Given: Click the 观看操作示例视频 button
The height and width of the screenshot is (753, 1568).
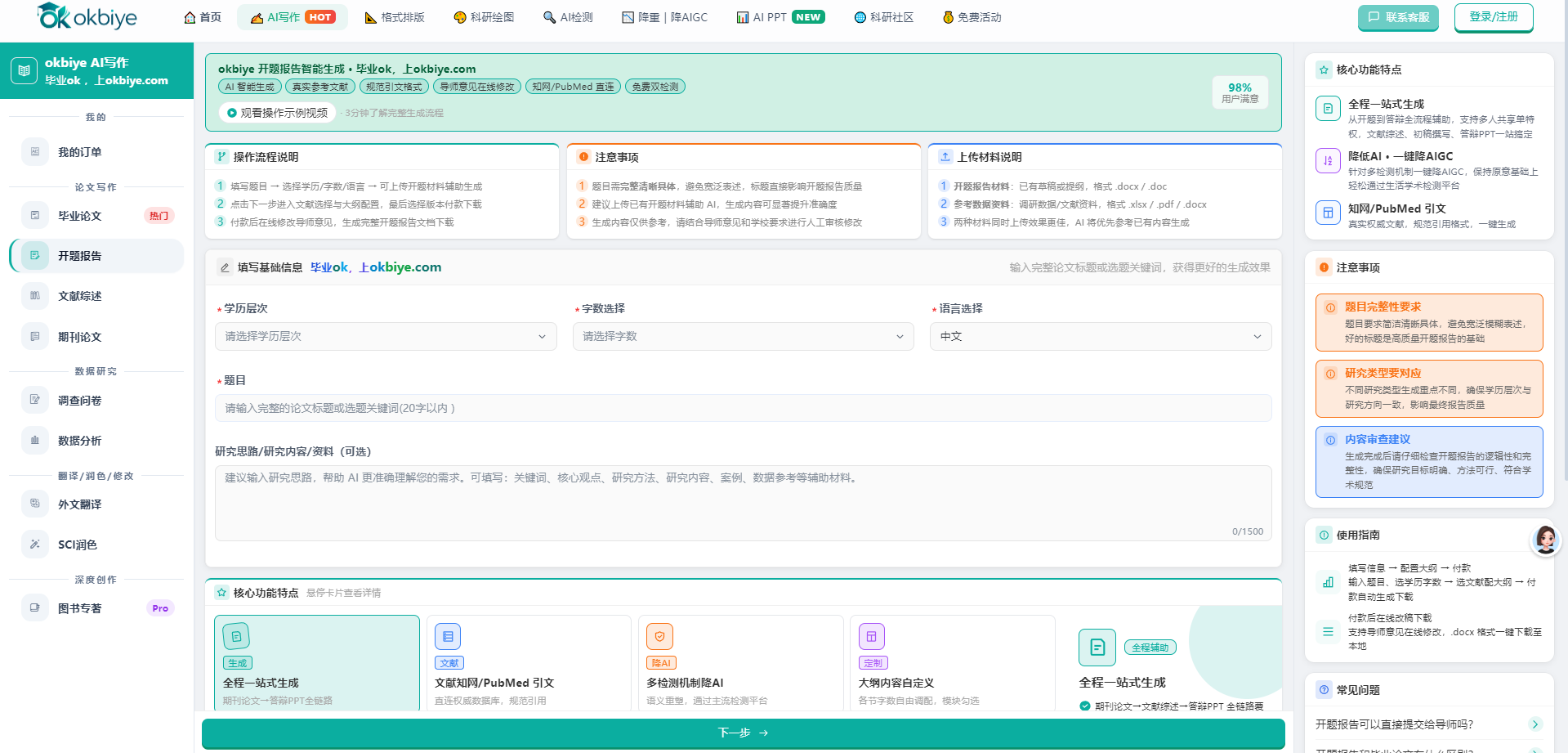Looking at the screenshot, I should (277, 113).
